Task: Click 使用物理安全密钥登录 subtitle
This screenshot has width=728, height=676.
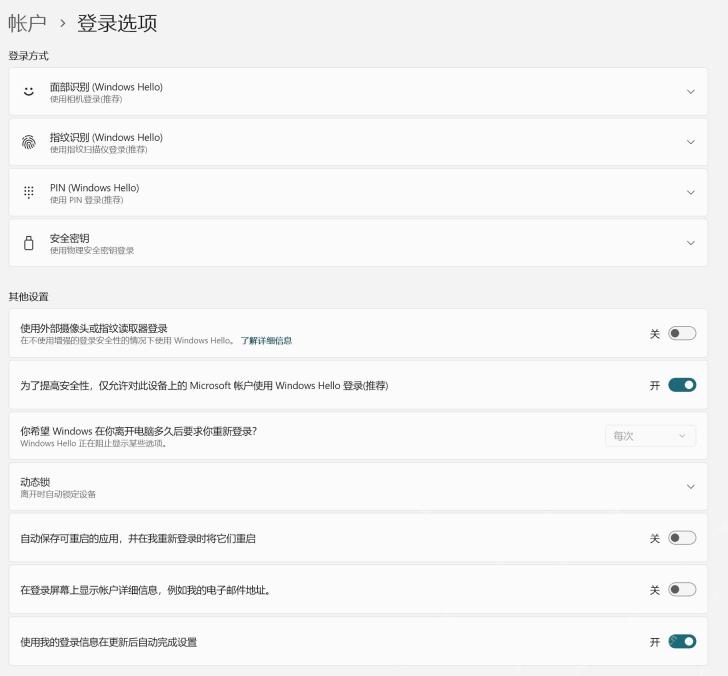Action: coord(92,251)
